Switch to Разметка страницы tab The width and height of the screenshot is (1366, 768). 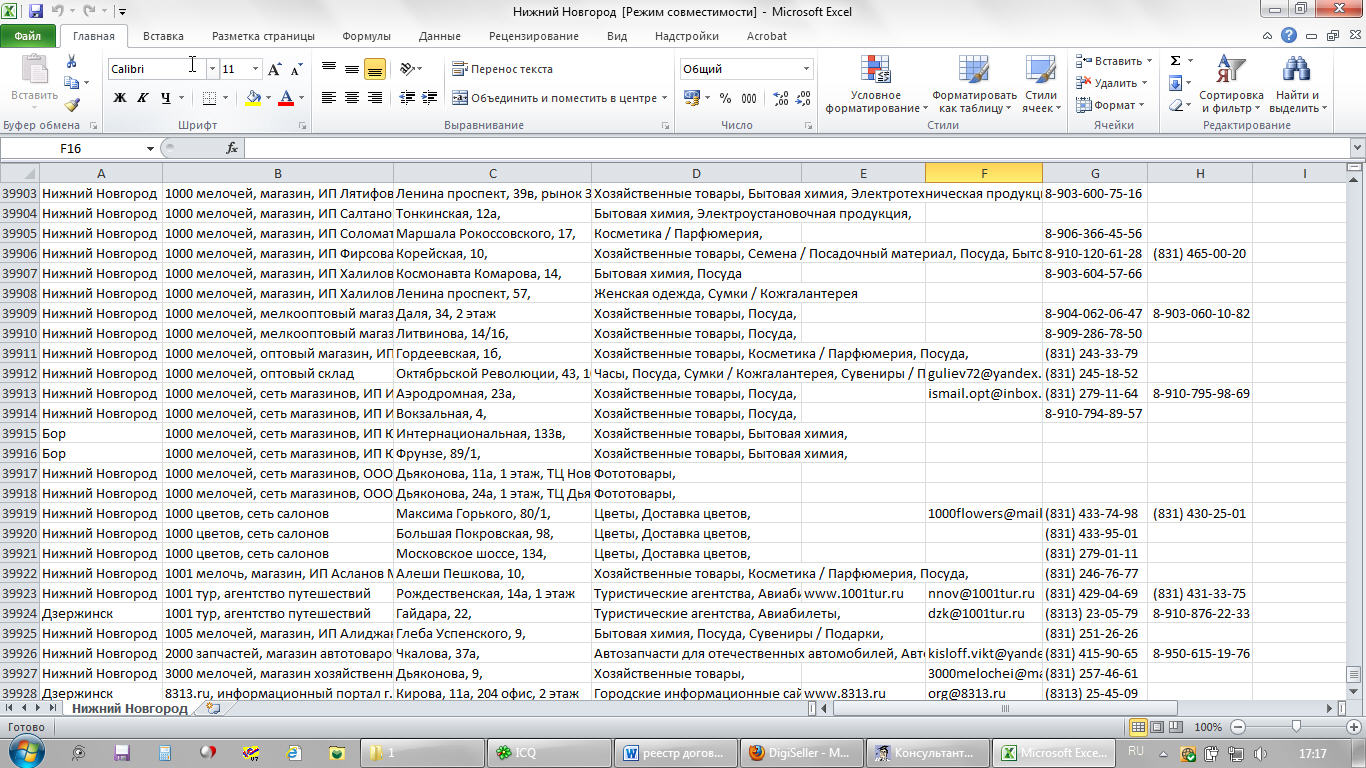(x=263, y=36)
